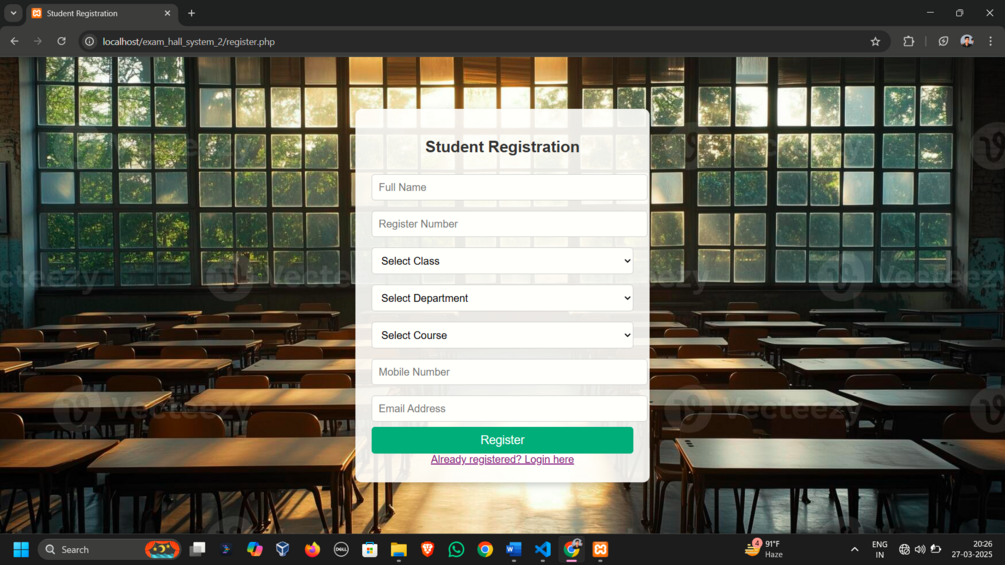The height and width of the screenshot is (565, 1005).
Task: Click the Email Address field
Action: (509, 409)
